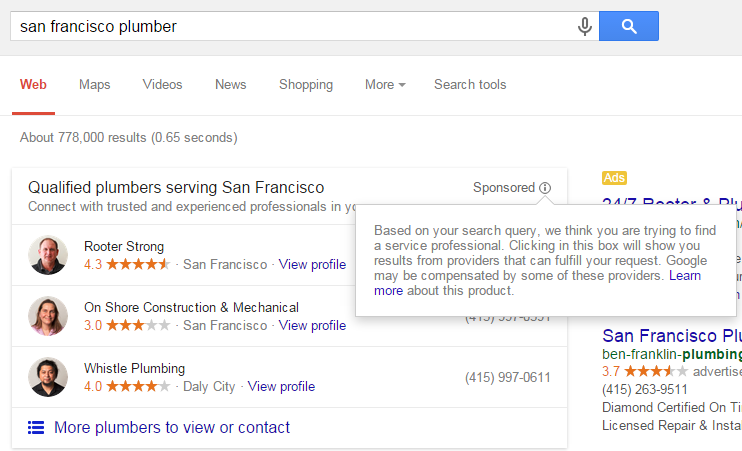
Task: Open On Shore Construction profile photo
Action: (x=48, y=316)
